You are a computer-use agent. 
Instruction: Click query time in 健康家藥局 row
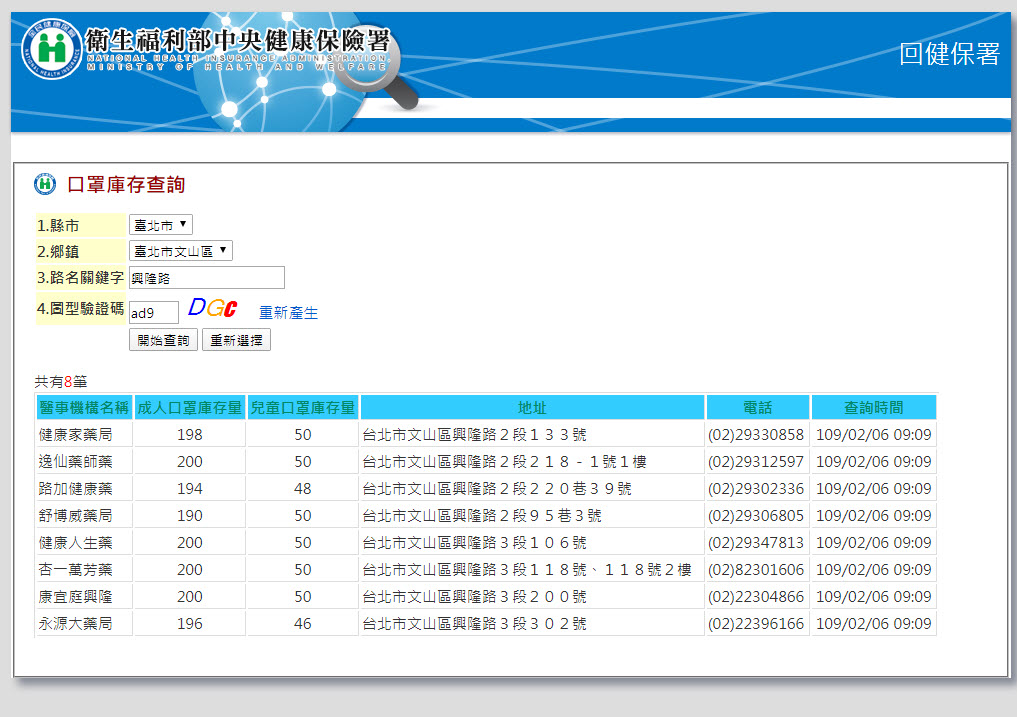[874, 435]
